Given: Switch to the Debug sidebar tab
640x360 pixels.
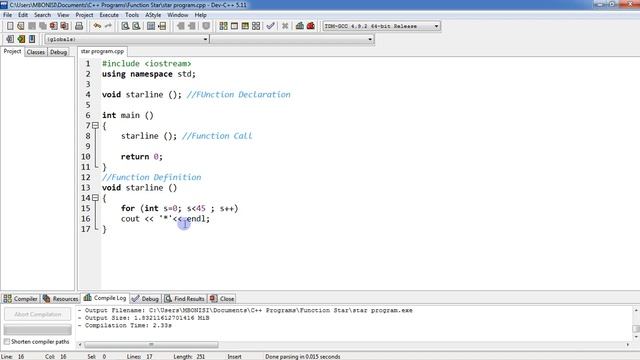Looking at the screenshot, I should (58, 52).
